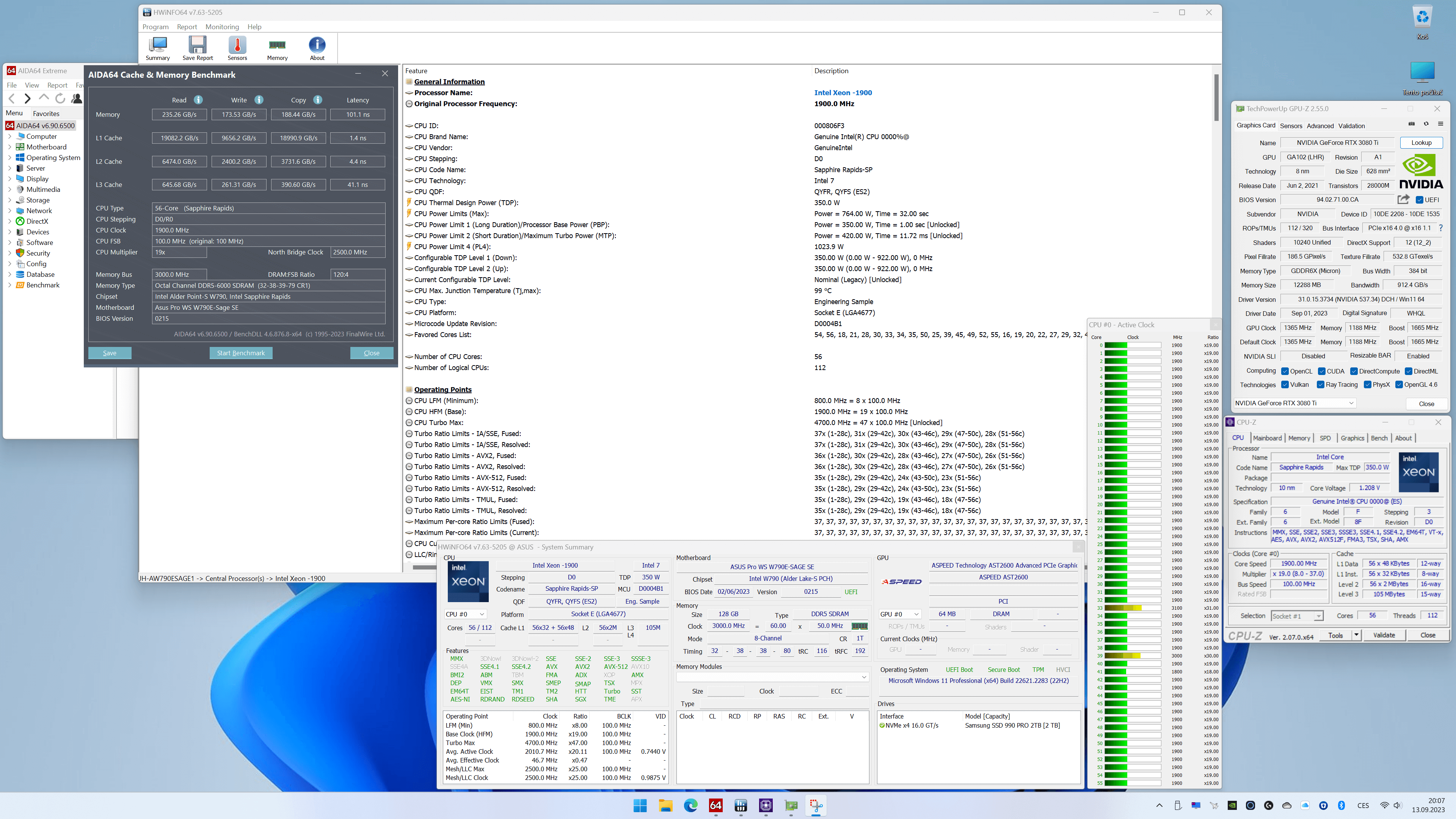Expand Storage node in AIDA64 tree

[9, 200]
